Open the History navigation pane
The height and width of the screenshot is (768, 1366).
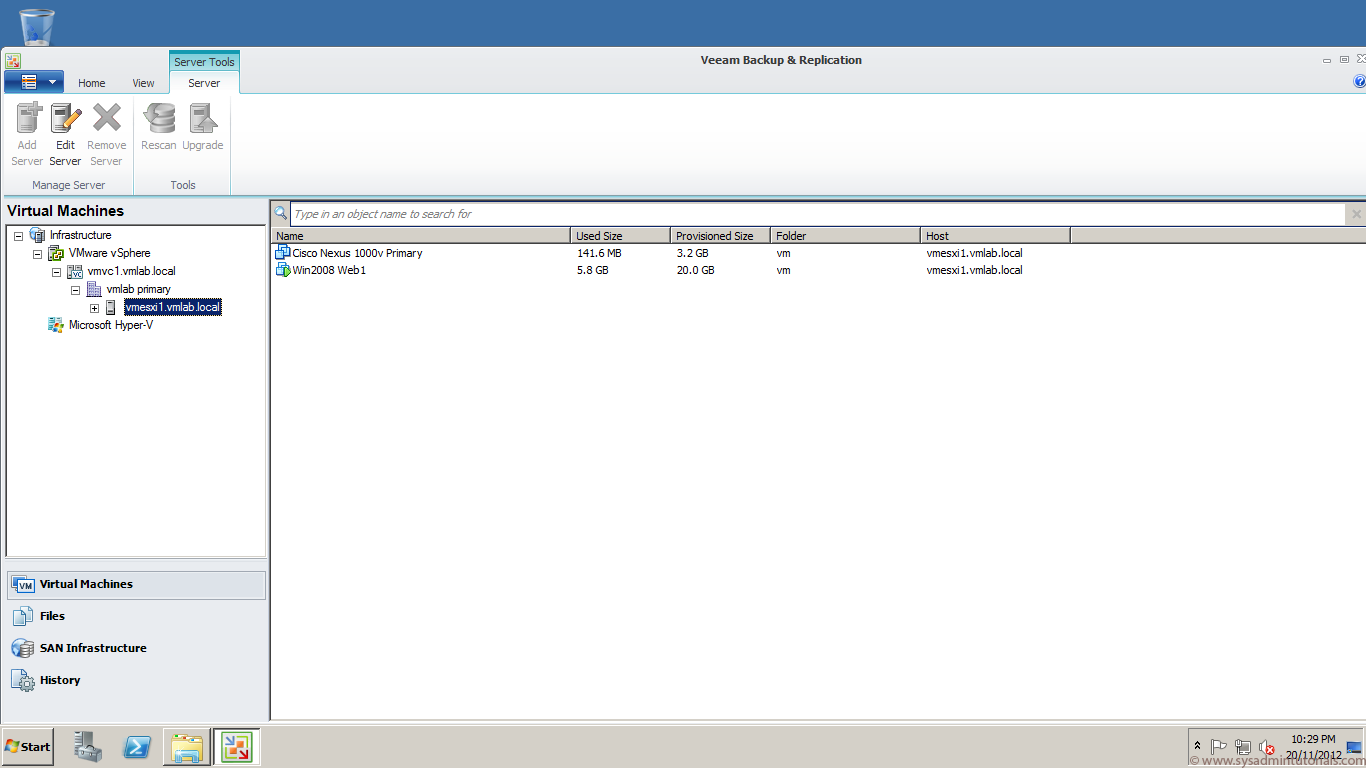(x=137, y=680)
